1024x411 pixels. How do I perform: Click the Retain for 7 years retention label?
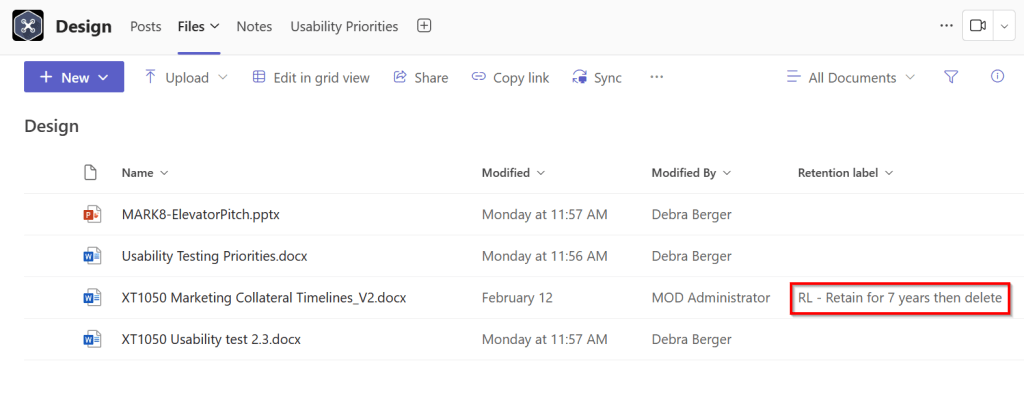[x=900, y=298]
